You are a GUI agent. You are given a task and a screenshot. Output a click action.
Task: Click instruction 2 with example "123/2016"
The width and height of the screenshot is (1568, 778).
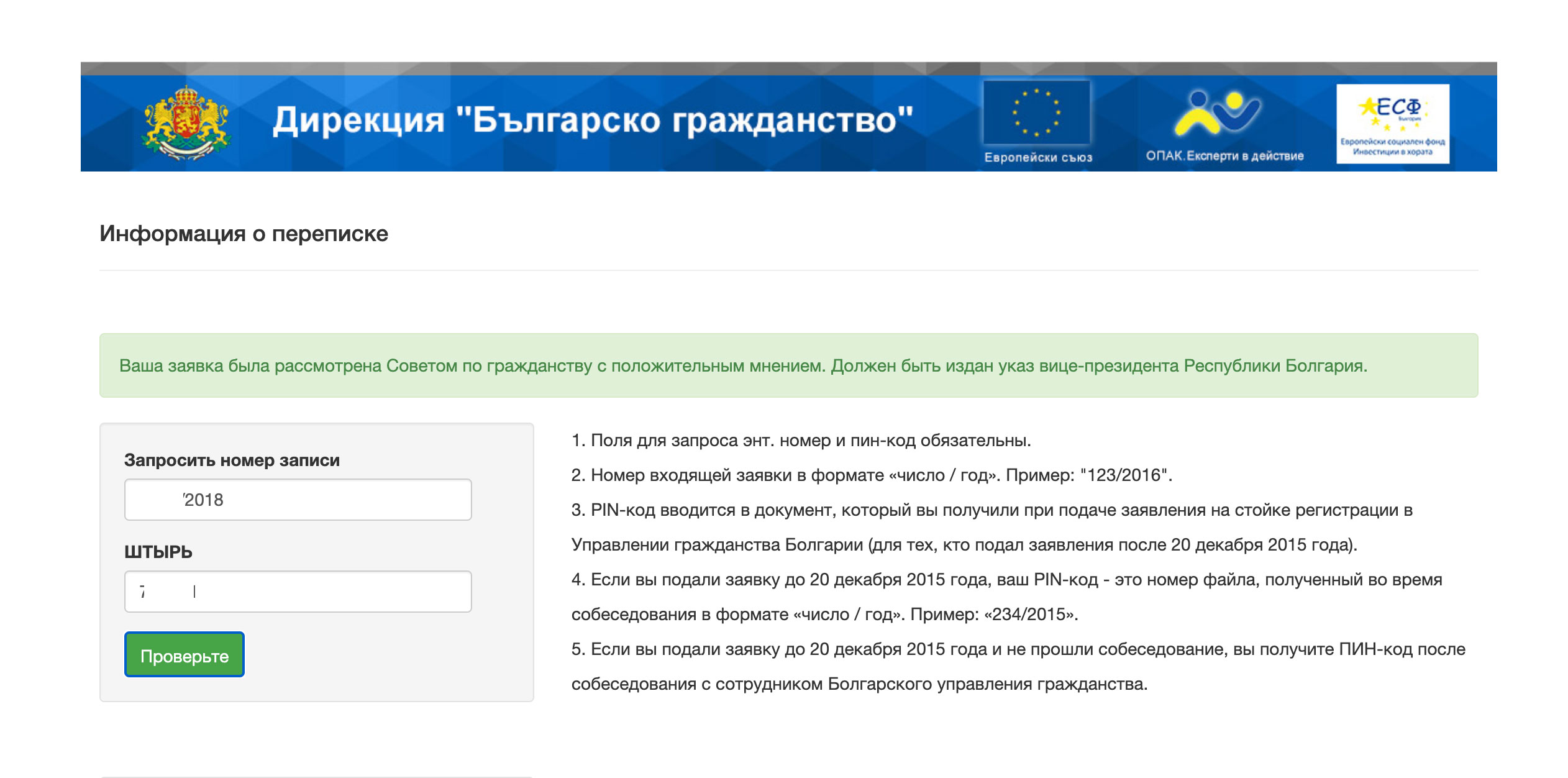coord(871,475)
